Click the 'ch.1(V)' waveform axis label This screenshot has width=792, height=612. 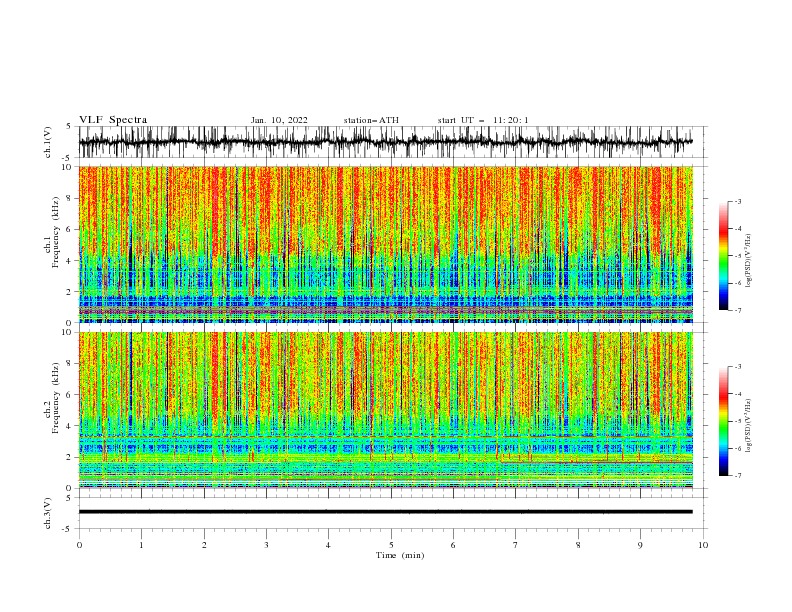point(48,142)
